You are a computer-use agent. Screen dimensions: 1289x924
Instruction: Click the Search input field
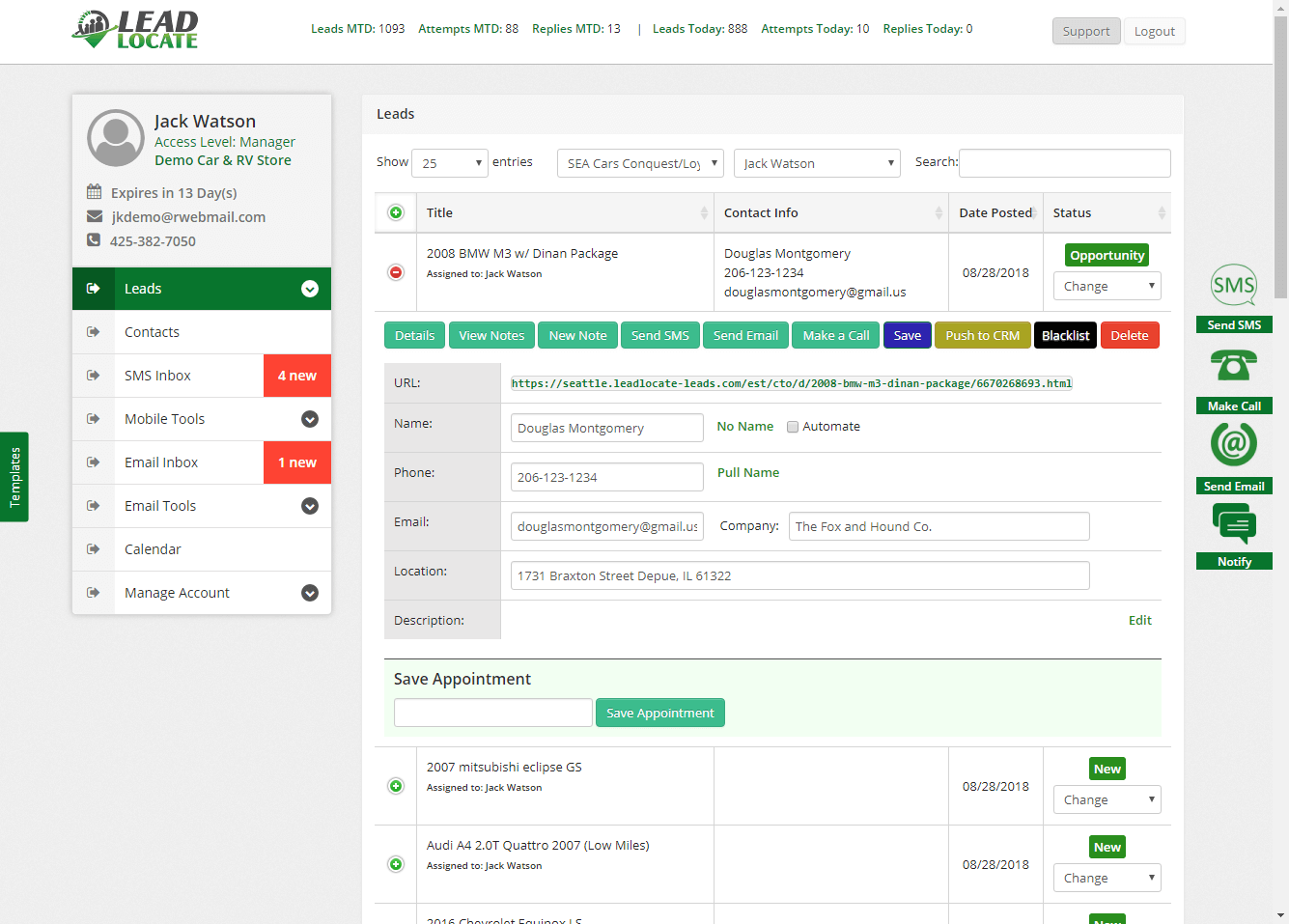(1064, 163)
